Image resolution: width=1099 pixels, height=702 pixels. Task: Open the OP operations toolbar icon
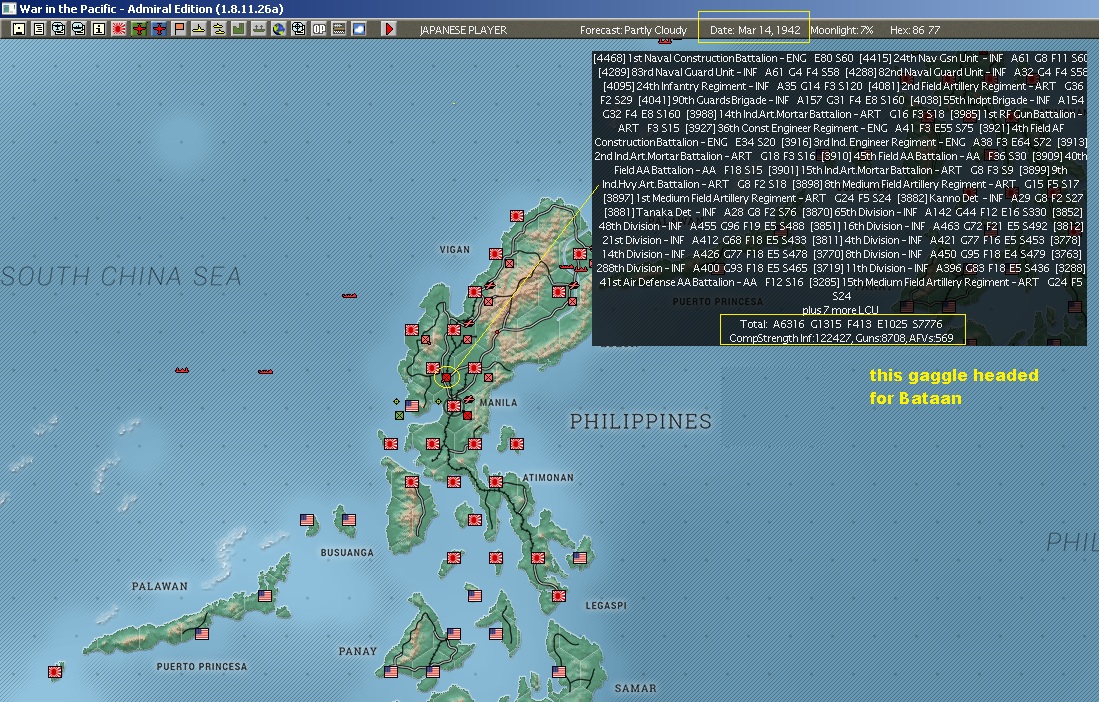tap(319, 29)
